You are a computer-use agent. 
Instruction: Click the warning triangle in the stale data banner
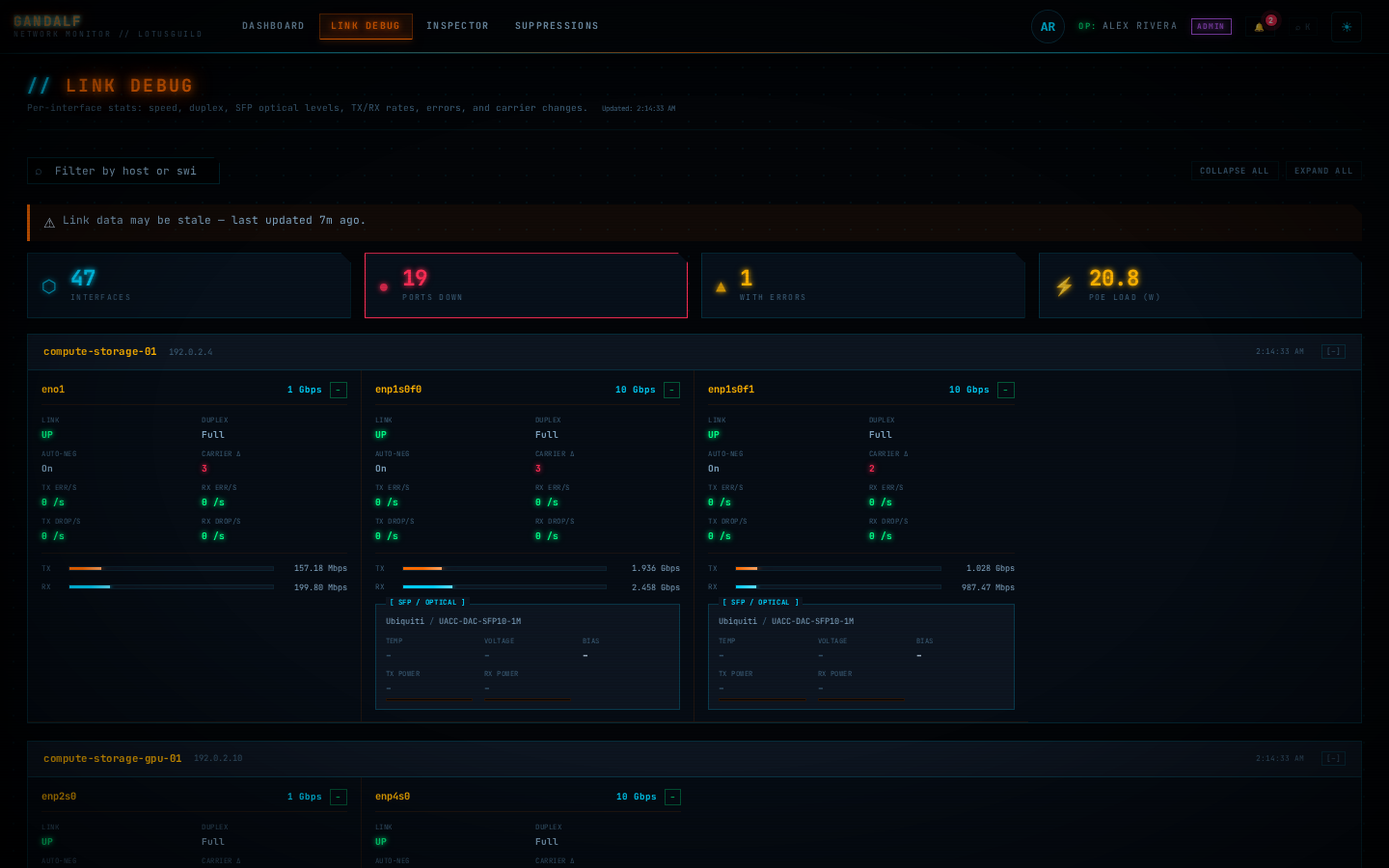pos(49,223)
